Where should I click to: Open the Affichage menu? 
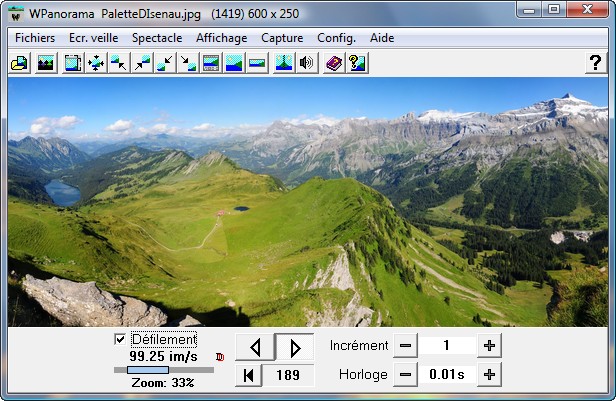(222, 38)
